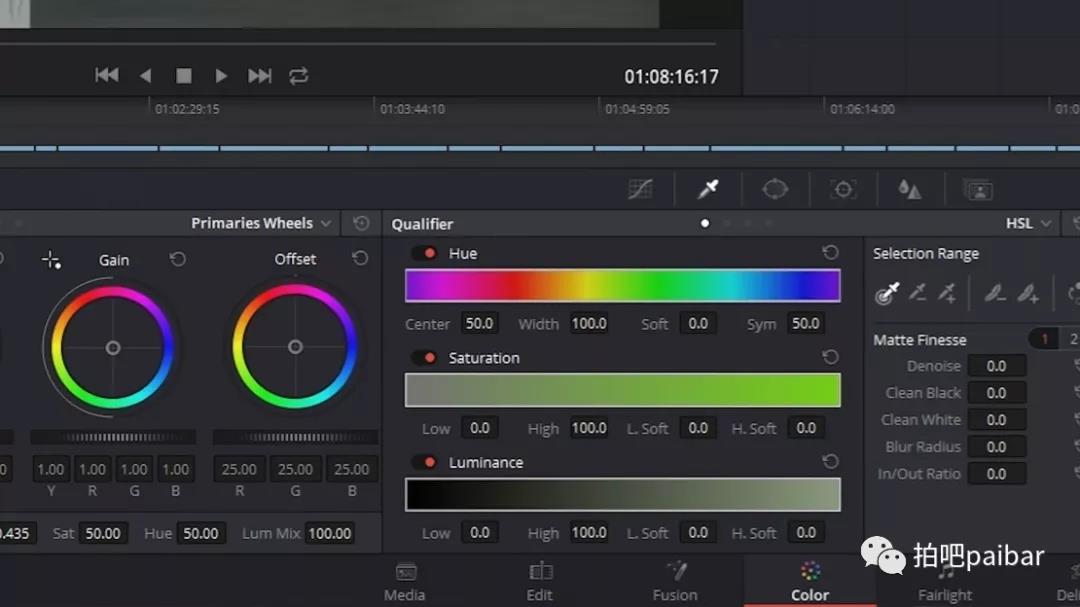Go to the Fusion page tab

tap(675, 581)
